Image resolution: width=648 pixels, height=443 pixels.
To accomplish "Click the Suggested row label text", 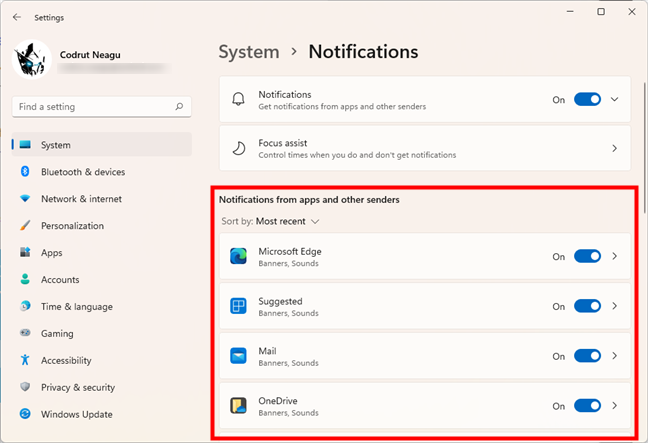I will (x=280, y=301).
